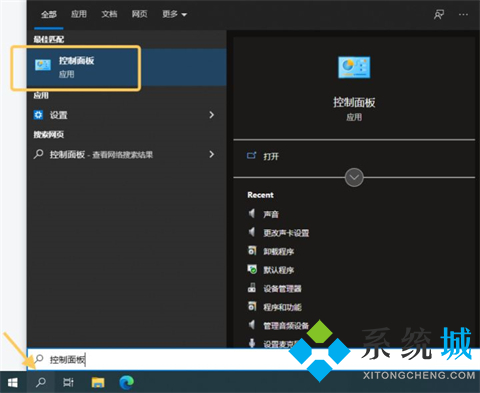Screen dimensions: 480x393
Task: Open Task View from the taskbar
Action: click(68, 382)
